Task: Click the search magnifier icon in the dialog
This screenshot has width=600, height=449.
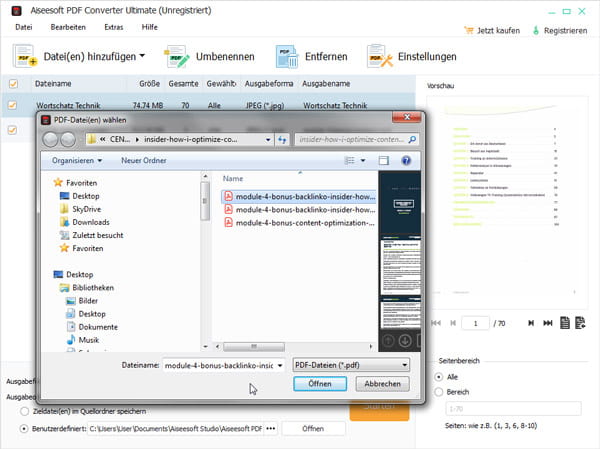Action: (412, 139)
